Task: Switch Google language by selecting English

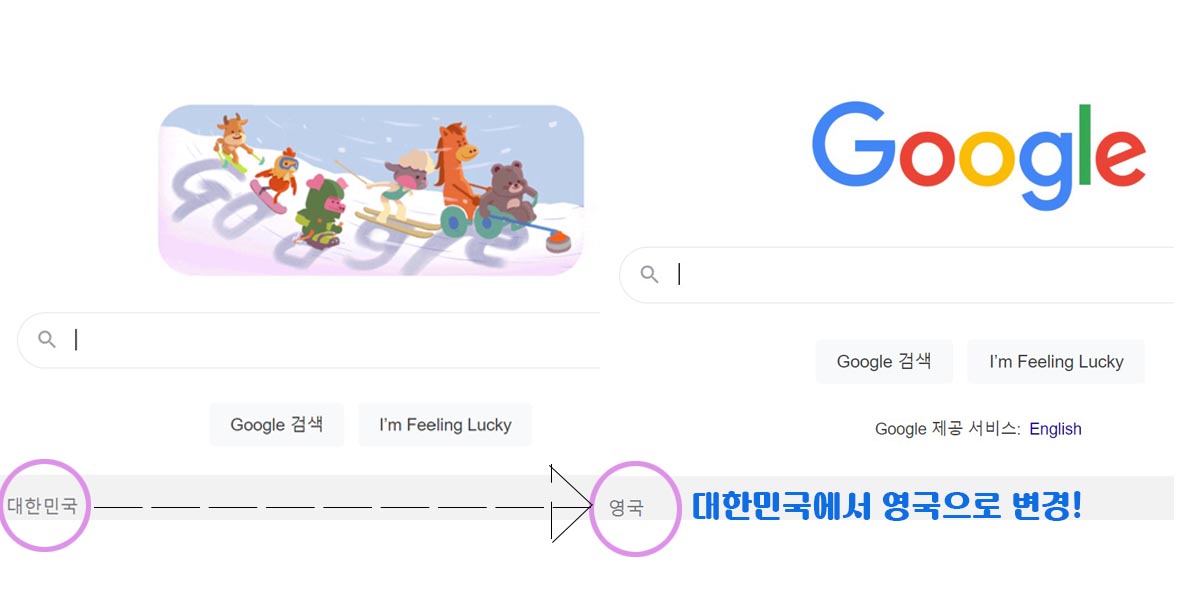Action: tap(1056, 428)
